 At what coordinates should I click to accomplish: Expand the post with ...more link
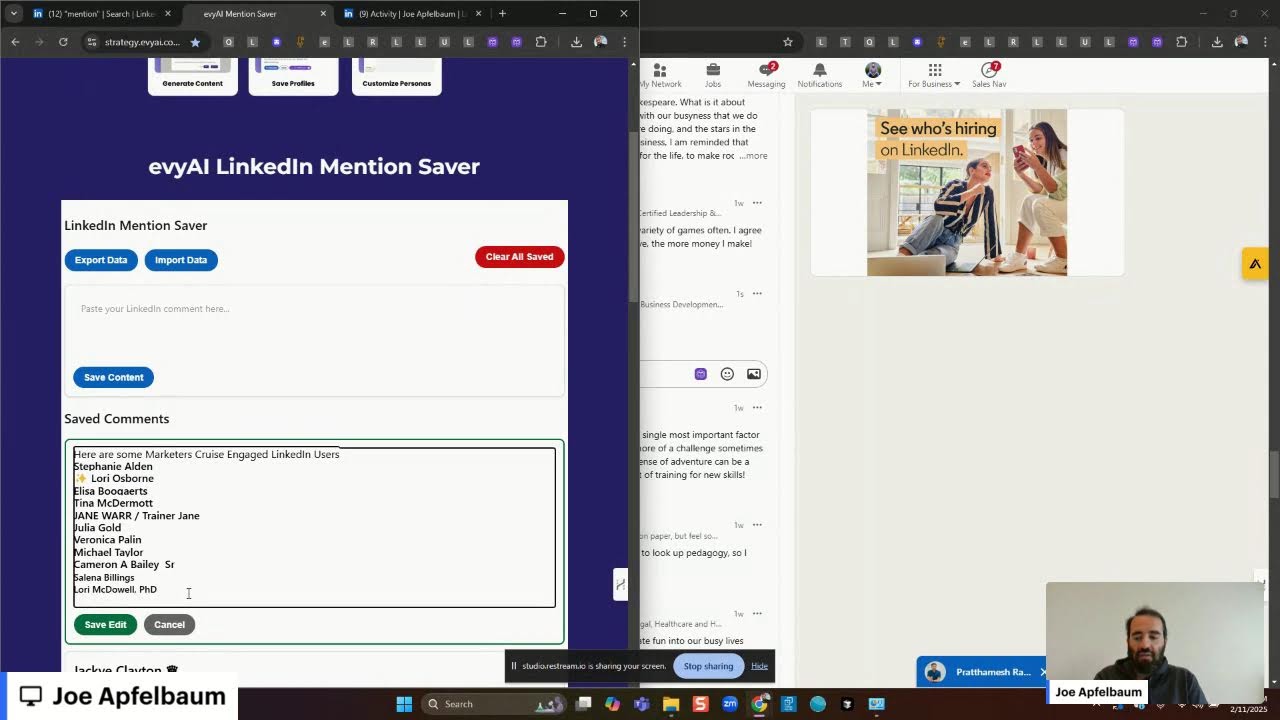point(753,156)
